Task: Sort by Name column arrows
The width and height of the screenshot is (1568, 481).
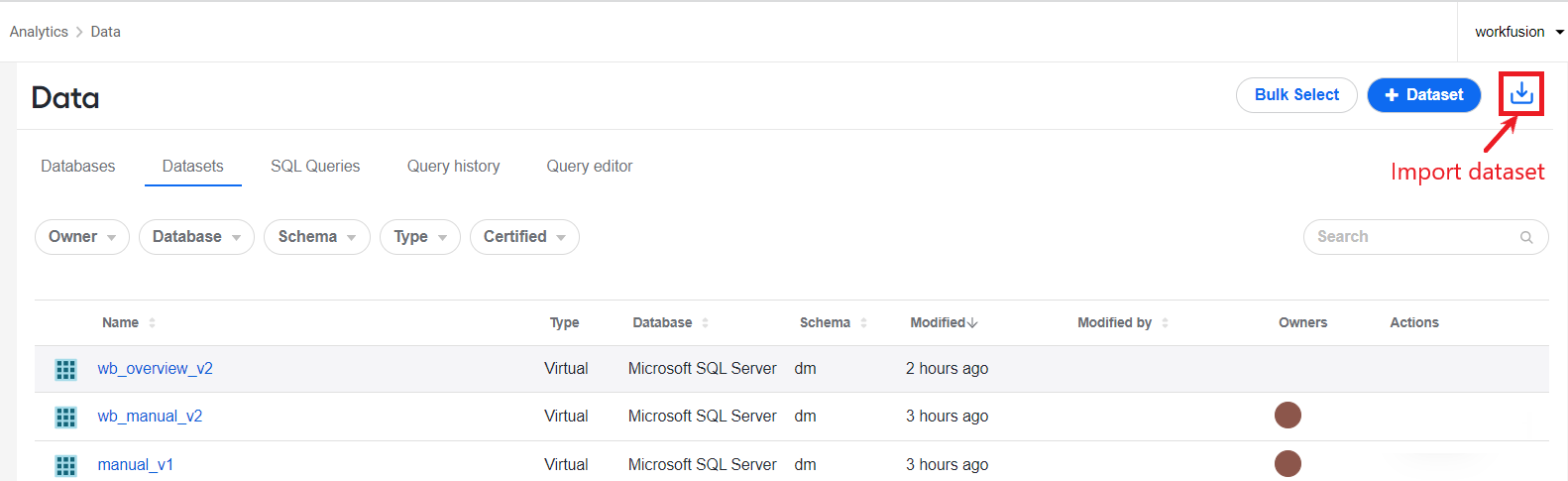Action: (x=152, y=322)
